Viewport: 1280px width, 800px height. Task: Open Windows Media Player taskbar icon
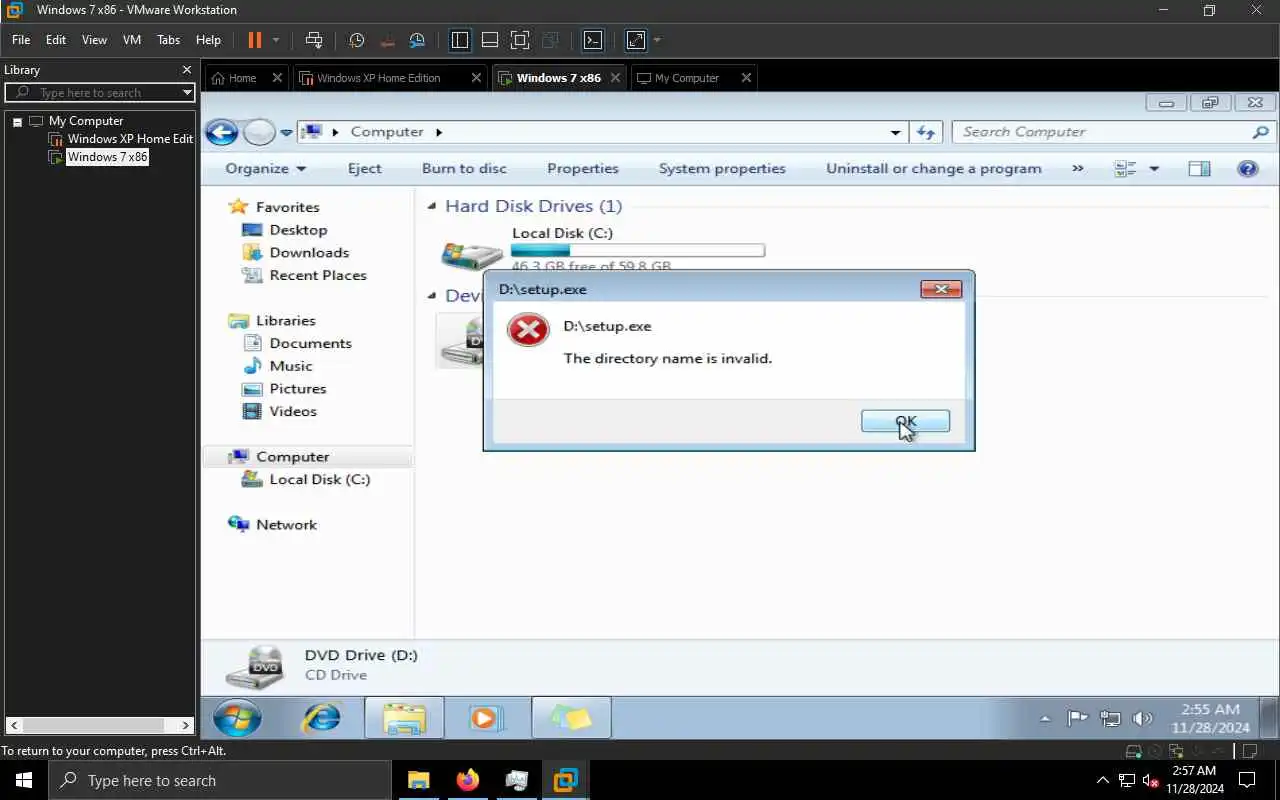tap(486, 718)
